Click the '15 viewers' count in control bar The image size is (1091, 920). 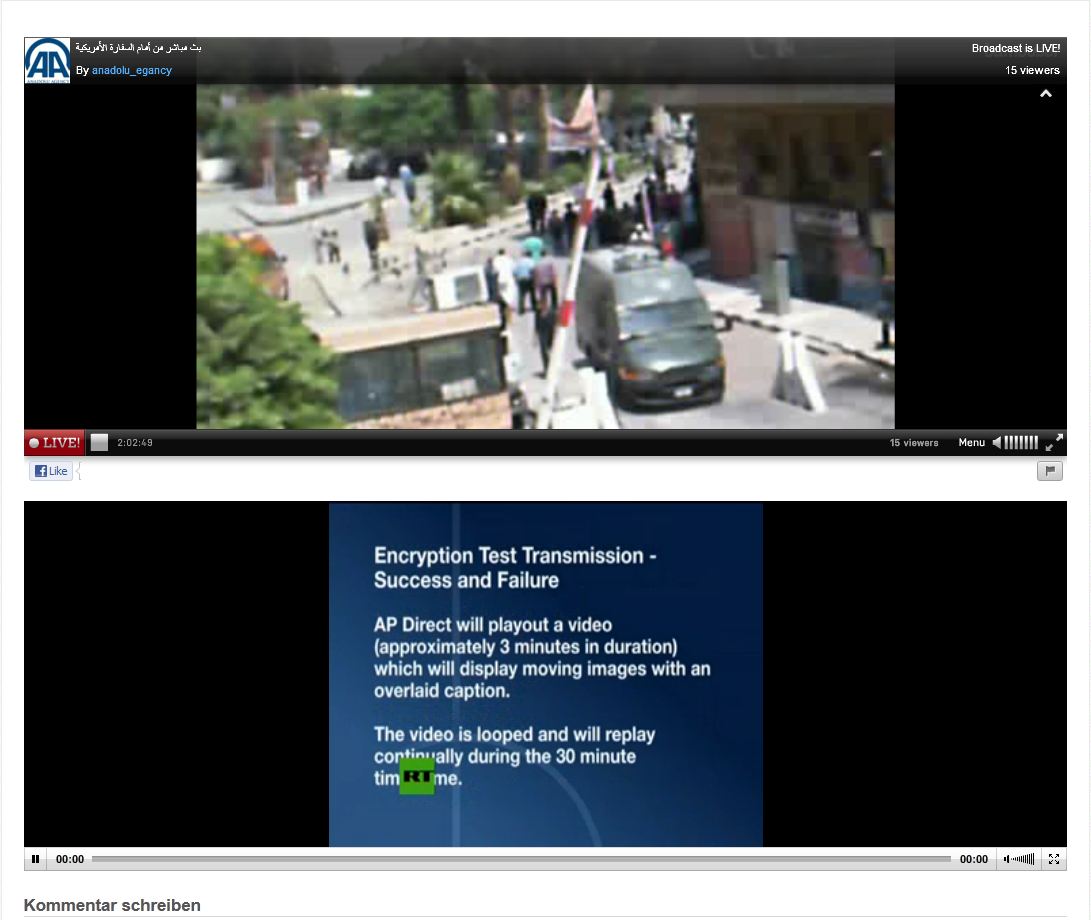pos(914,443)
